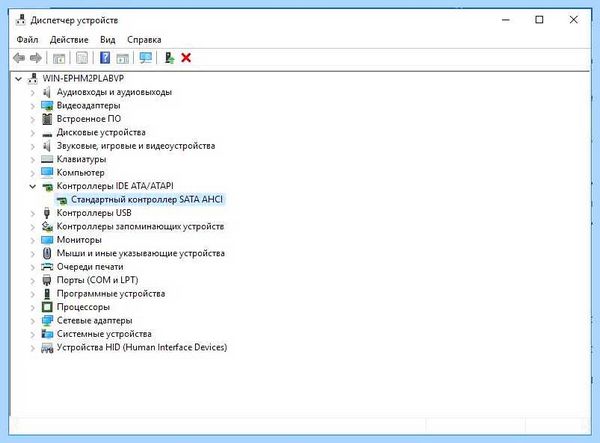
Task: Expand the Сетевые адаптеры node
Action: [33, 321]
